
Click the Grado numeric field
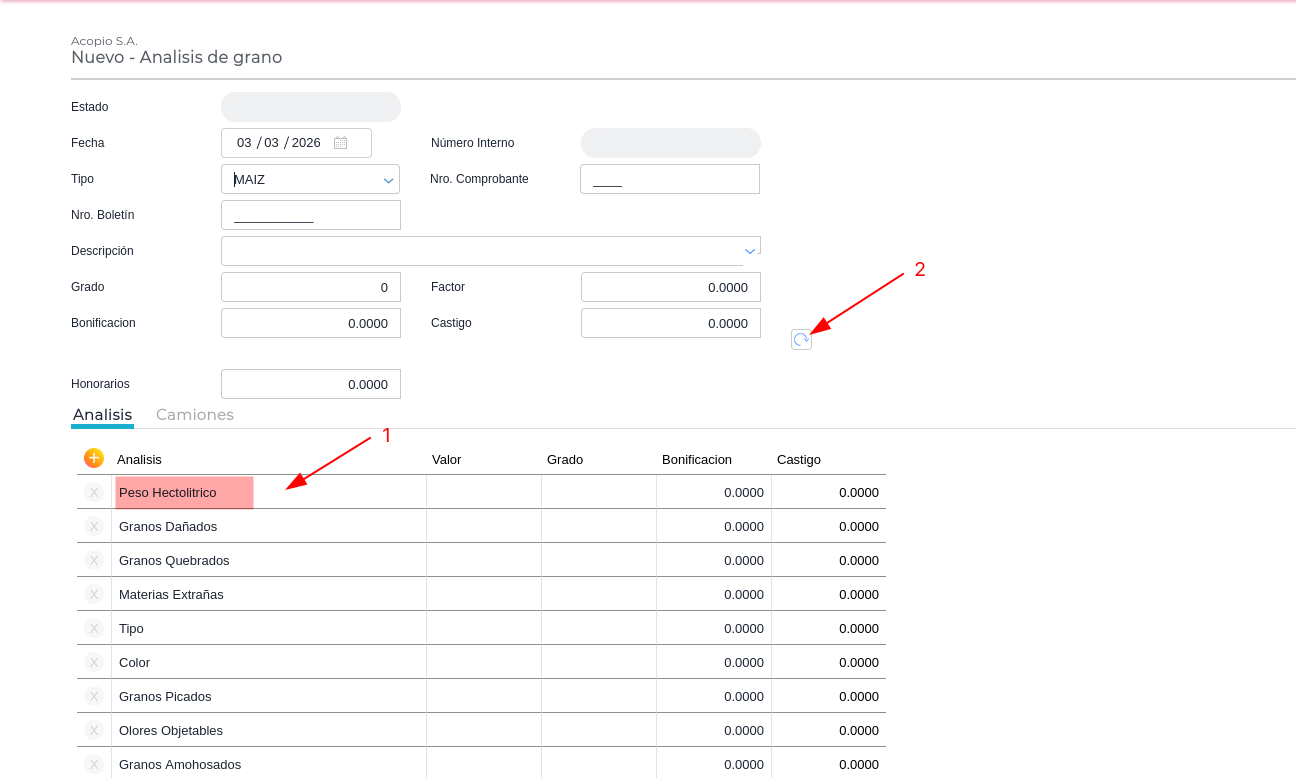click(x=310, y=287)
